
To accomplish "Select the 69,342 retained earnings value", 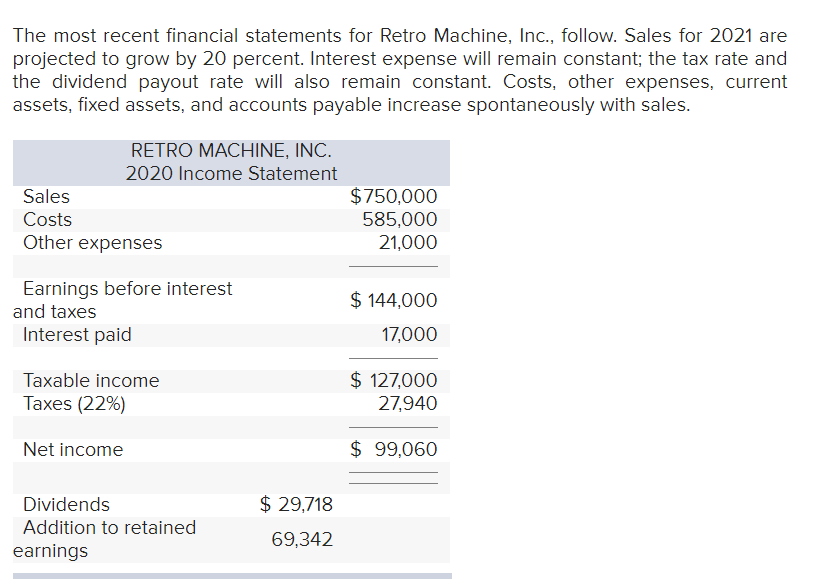I will (x=302, y=539).
